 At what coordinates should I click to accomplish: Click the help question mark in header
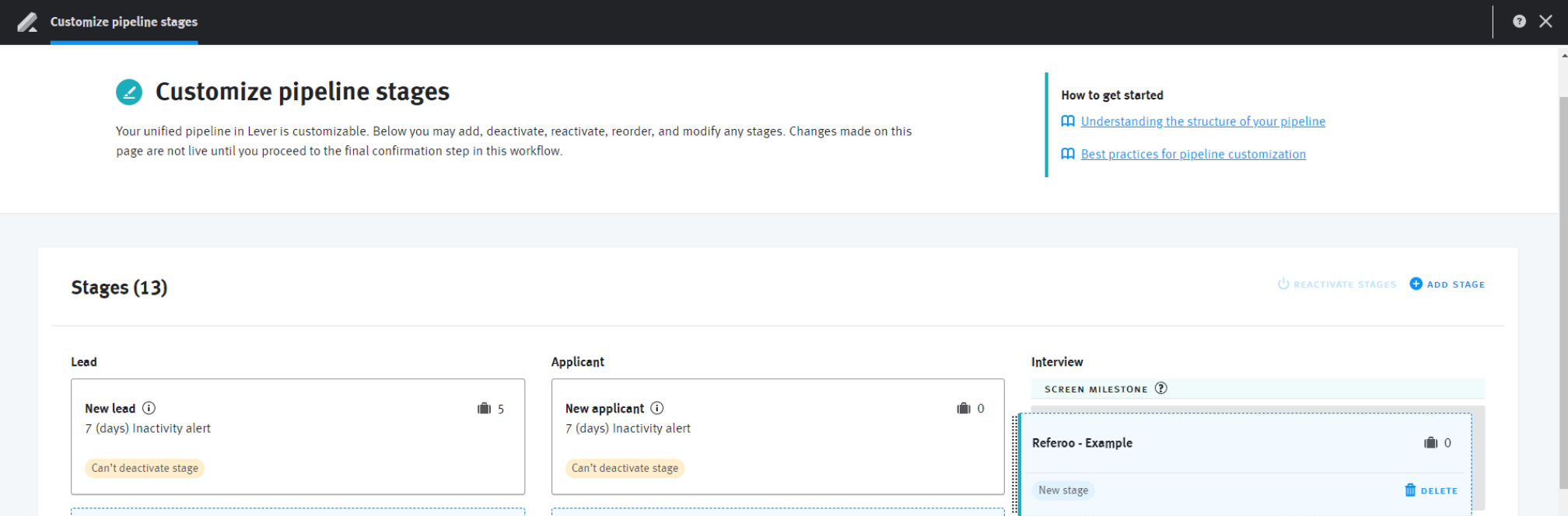[1518, 22]
